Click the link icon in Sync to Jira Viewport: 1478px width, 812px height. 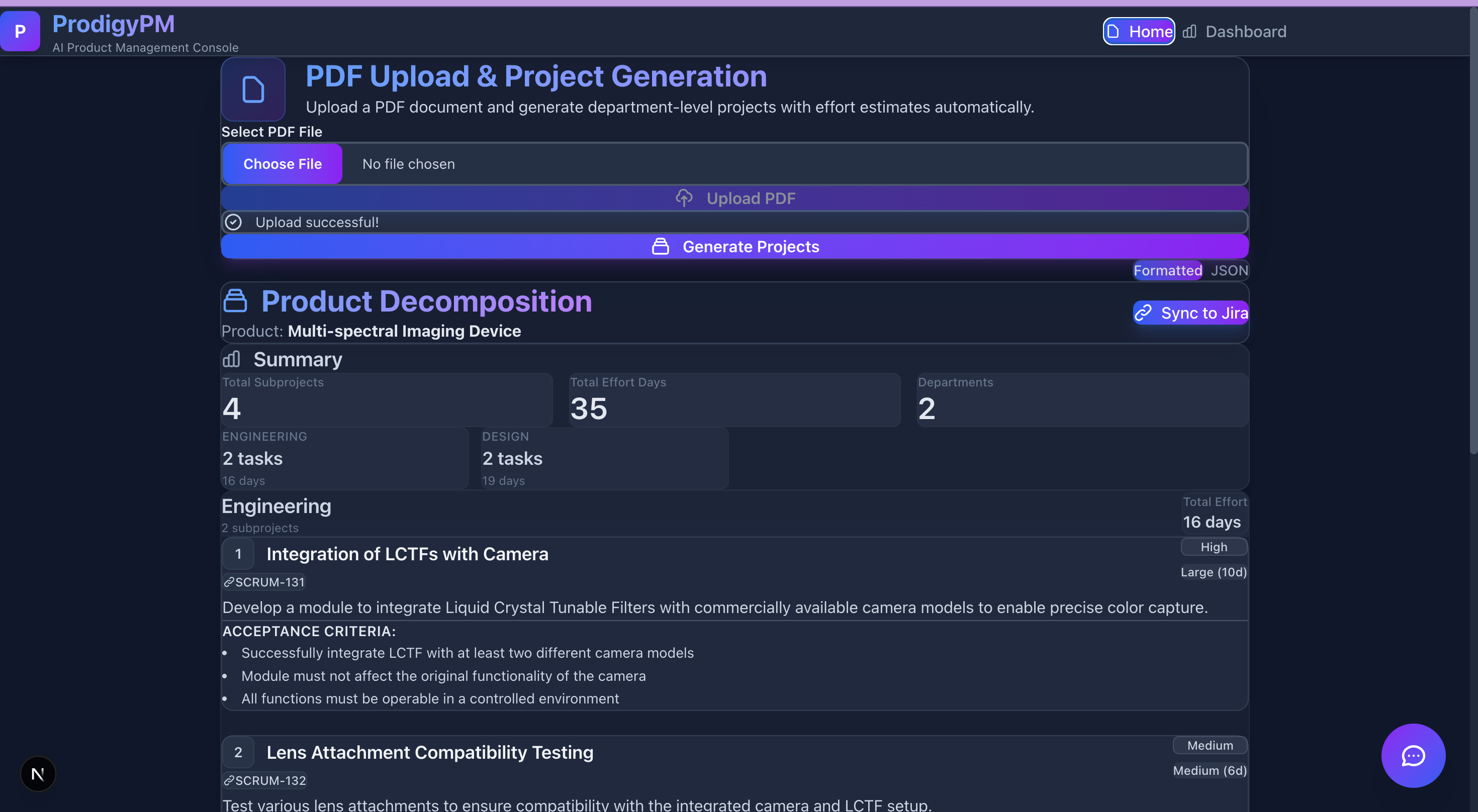point(1144,313)
